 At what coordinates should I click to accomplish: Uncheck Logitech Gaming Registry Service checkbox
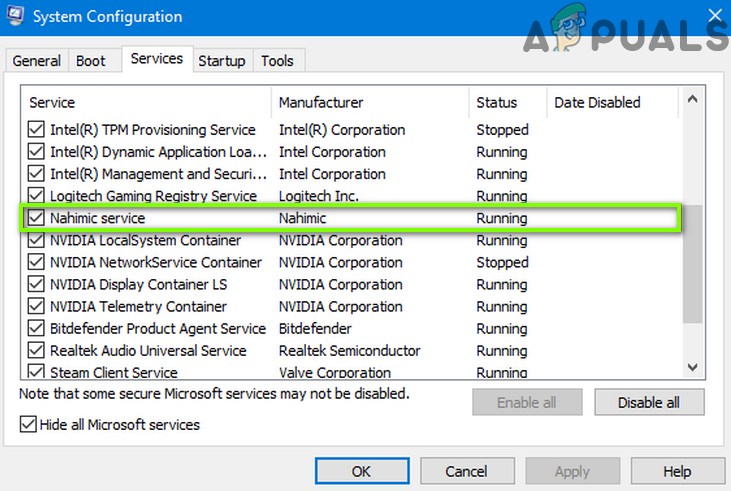pos(37,196)
